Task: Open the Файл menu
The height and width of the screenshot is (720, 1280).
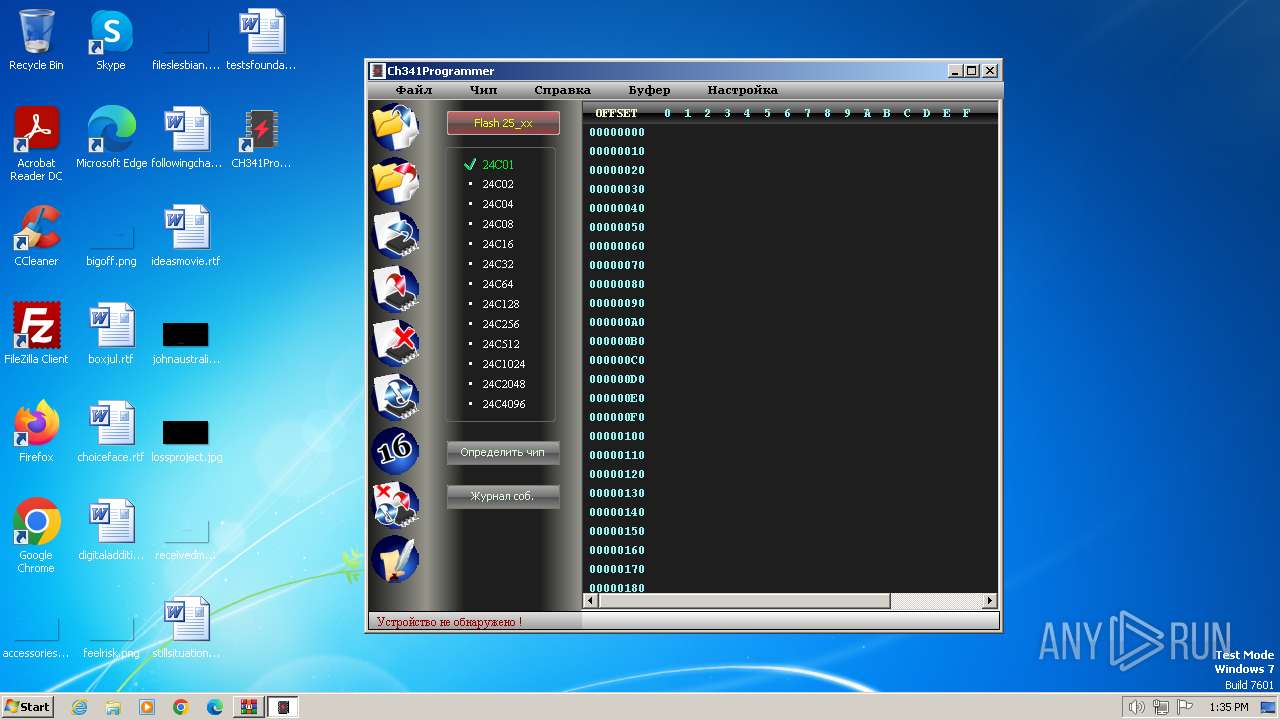Action: coord(414,90)
